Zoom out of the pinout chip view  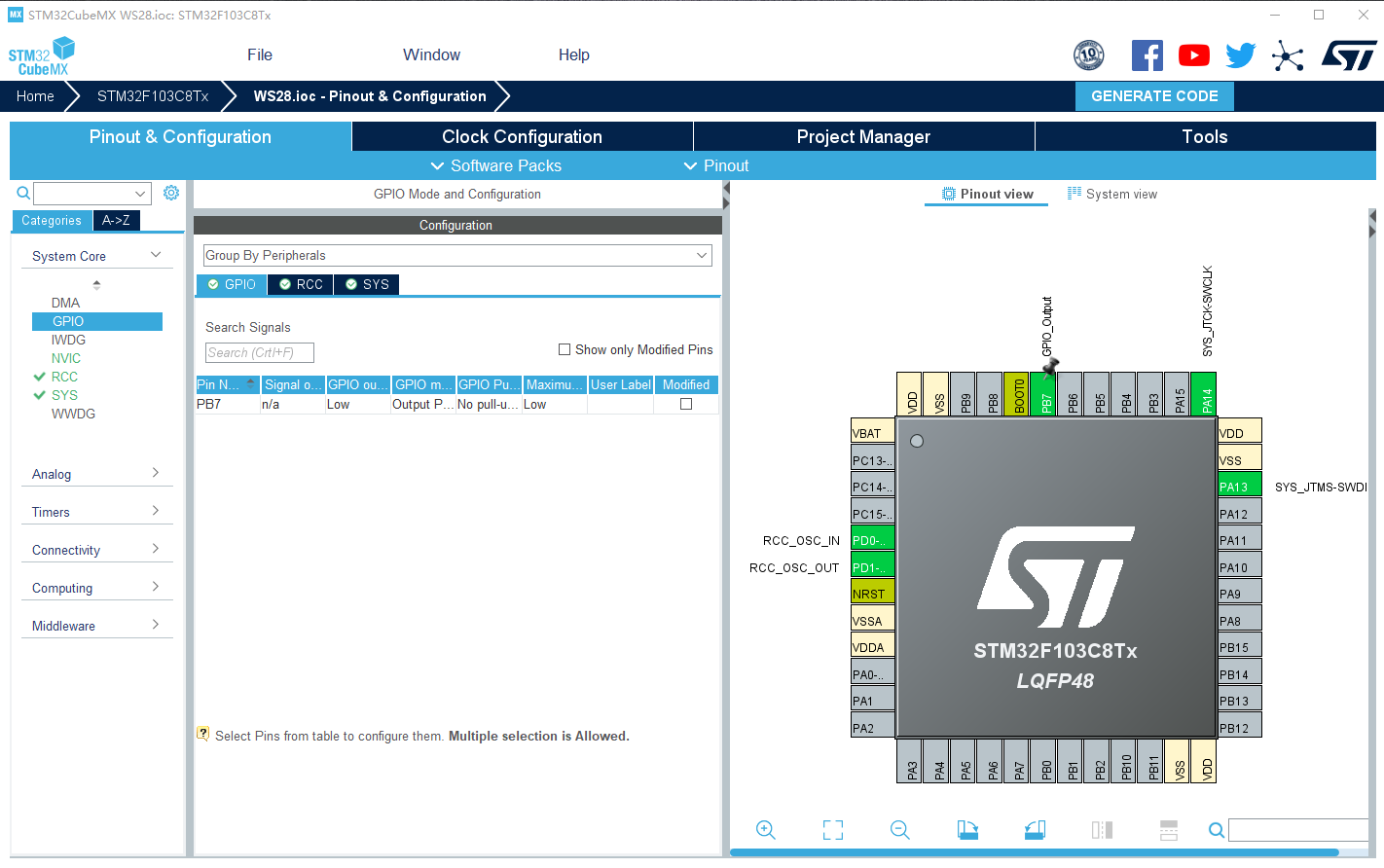[900, 830]
